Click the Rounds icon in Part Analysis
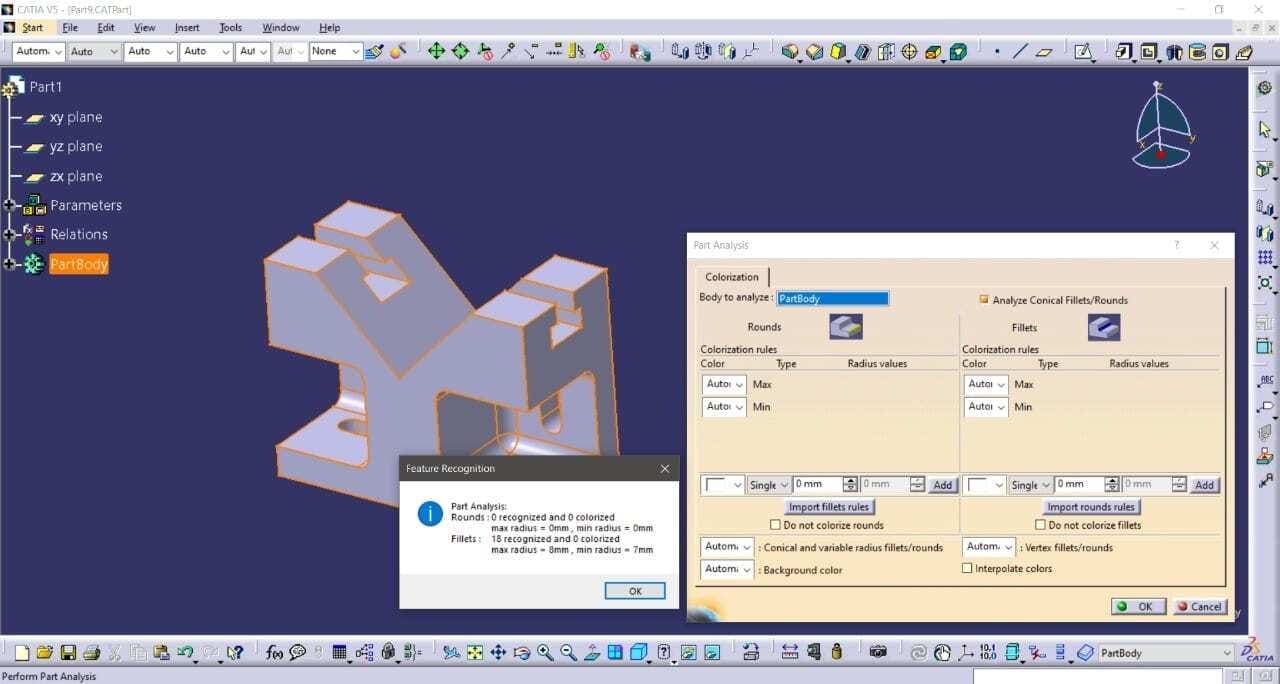 coord(846,327)
